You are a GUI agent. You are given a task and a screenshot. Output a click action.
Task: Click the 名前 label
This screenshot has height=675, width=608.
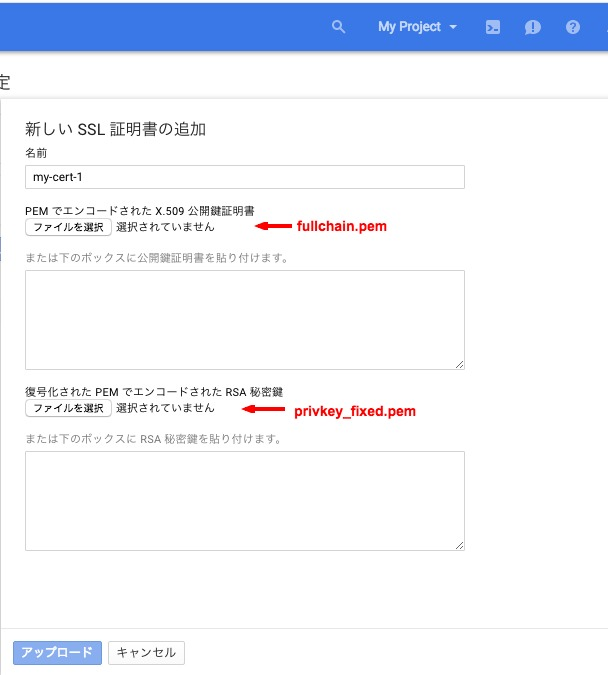click(x=36, y=153)
